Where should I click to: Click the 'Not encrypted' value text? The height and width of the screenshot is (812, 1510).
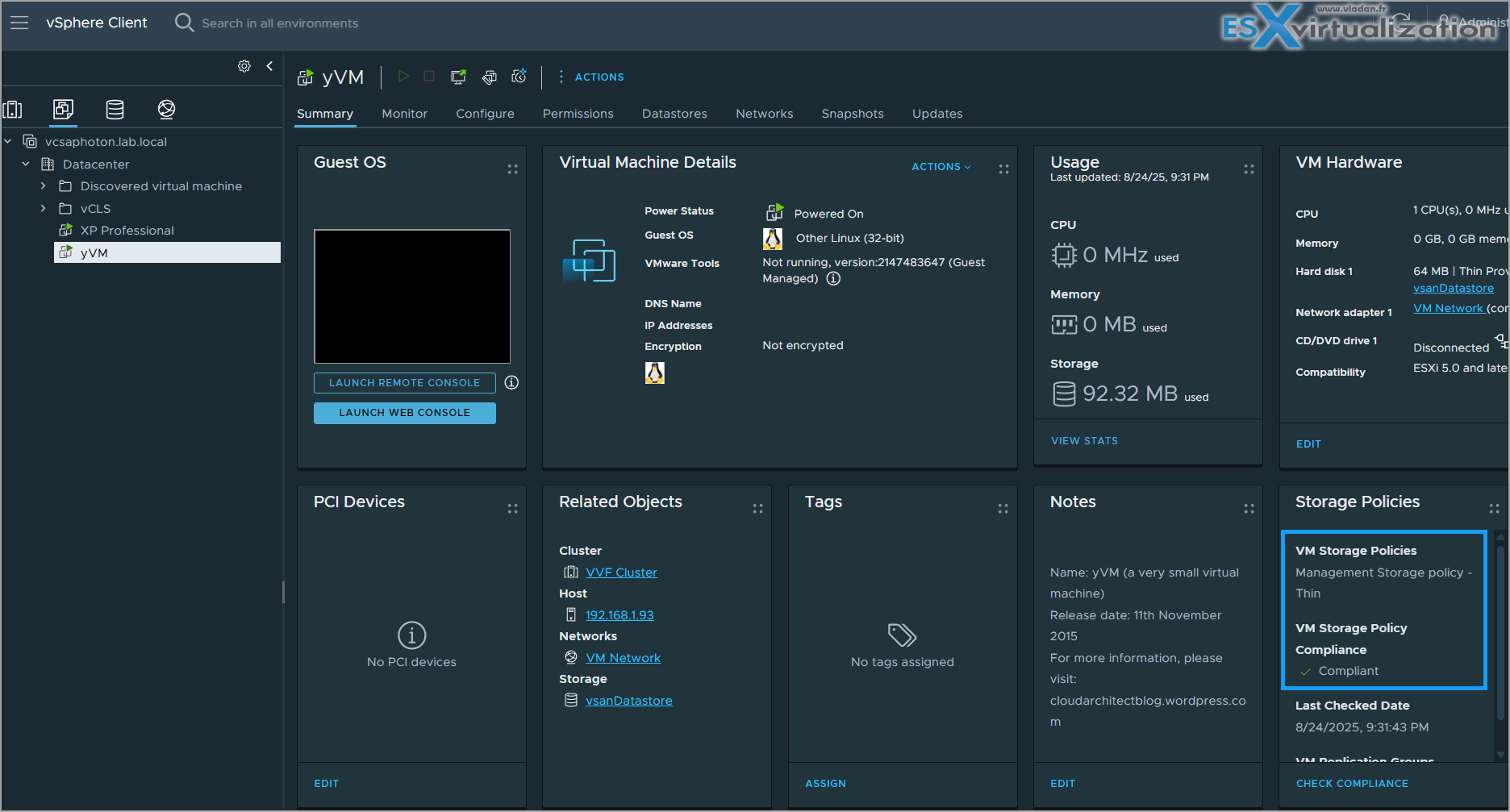[803, 345]
